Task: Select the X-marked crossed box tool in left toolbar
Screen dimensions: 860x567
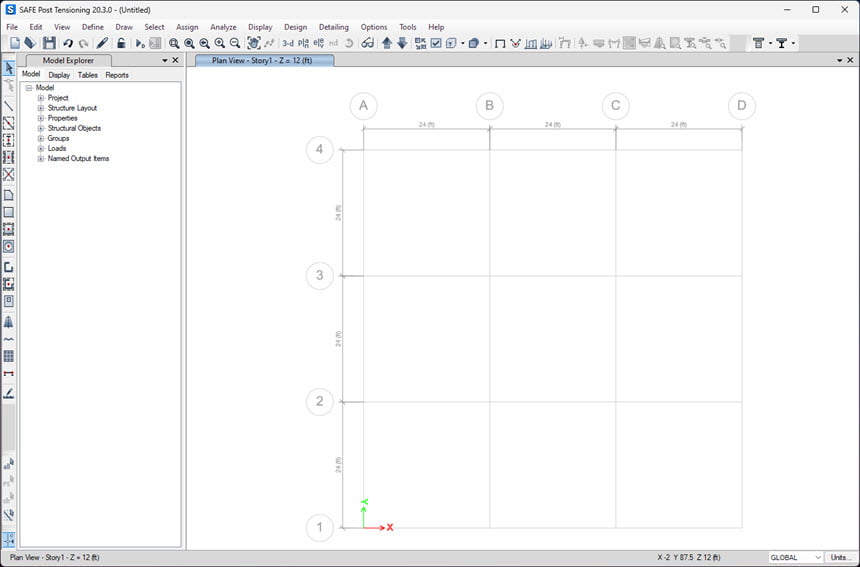Action: pos(9,174)
